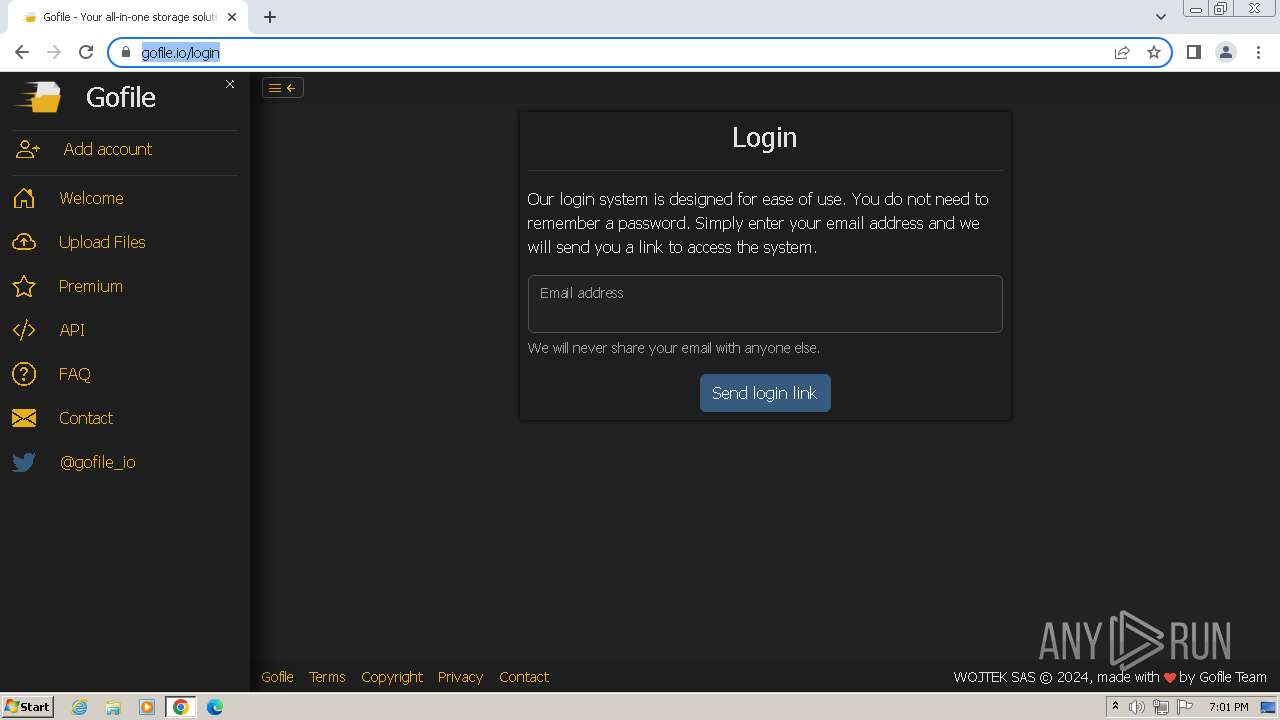Click Show desktop button
Image resolution: width=1280 pixels, height=720 pixels.
pos(1269,707)
